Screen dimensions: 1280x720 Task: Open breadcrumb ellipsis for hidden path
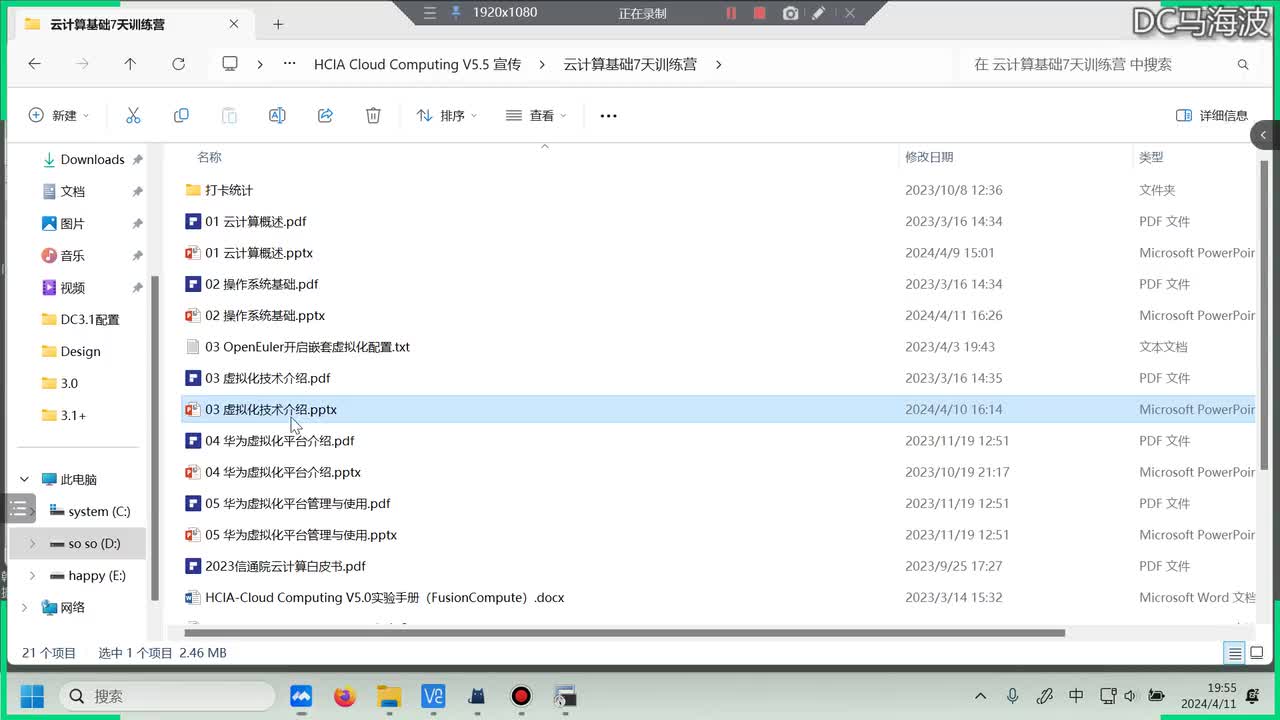click(x=290, y=64)
